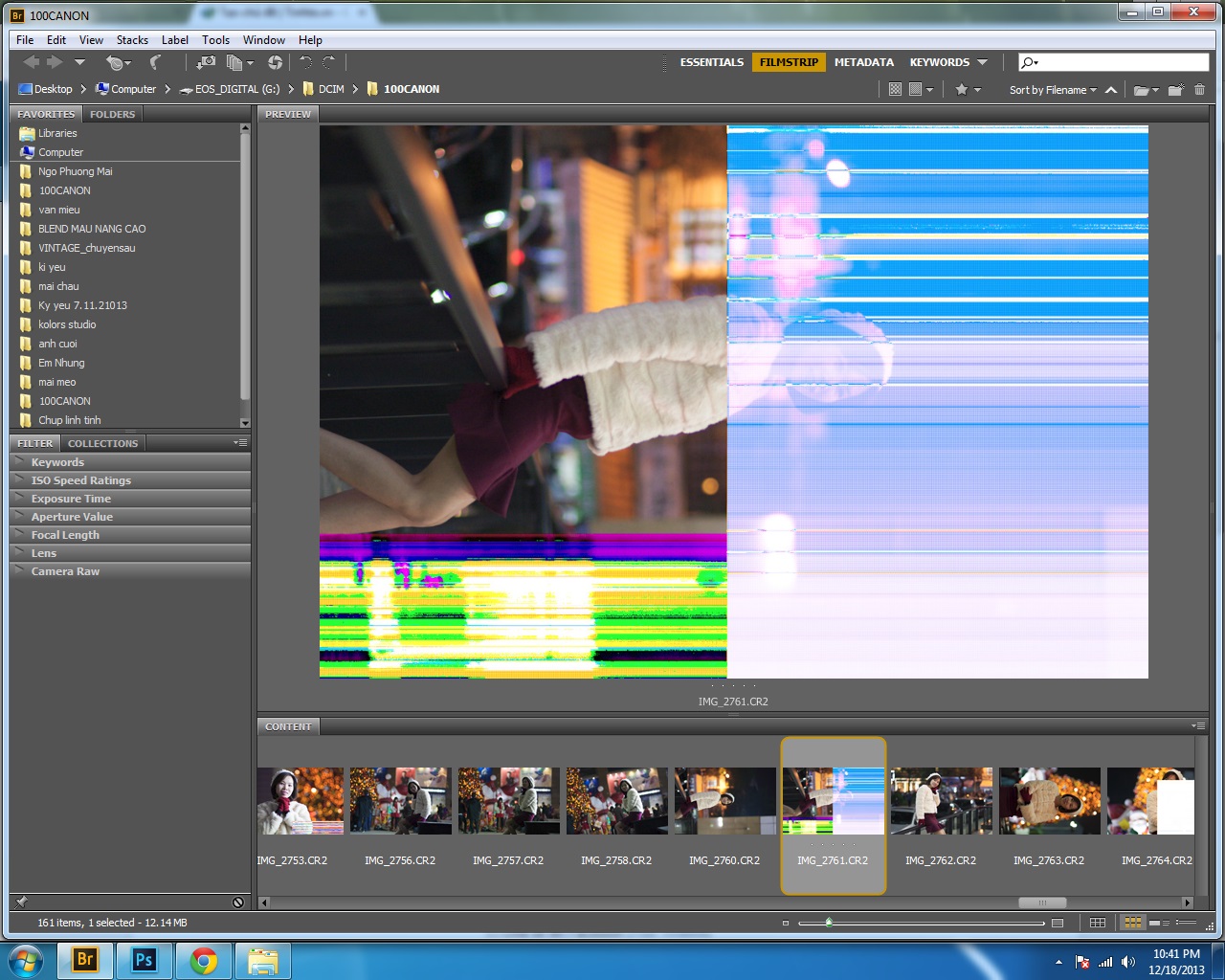The image size is (1225, 980).
Task: Select thumbnail IMG_2753.CR2
Action: 300,801
